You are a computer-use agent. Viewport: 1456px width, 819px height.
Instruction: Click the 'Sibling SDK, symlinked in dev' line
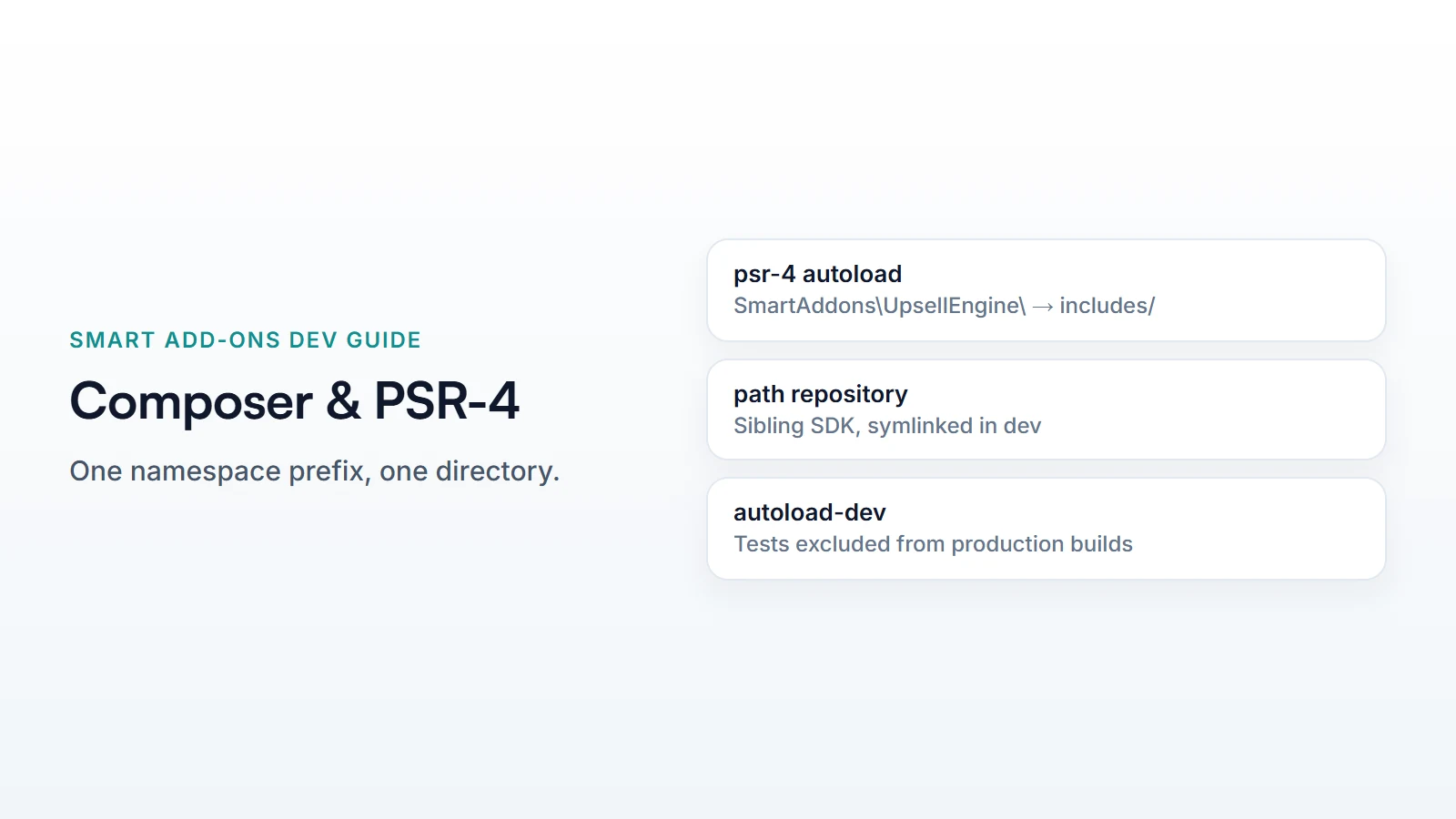pyautogui.click(x=887, y=426)
